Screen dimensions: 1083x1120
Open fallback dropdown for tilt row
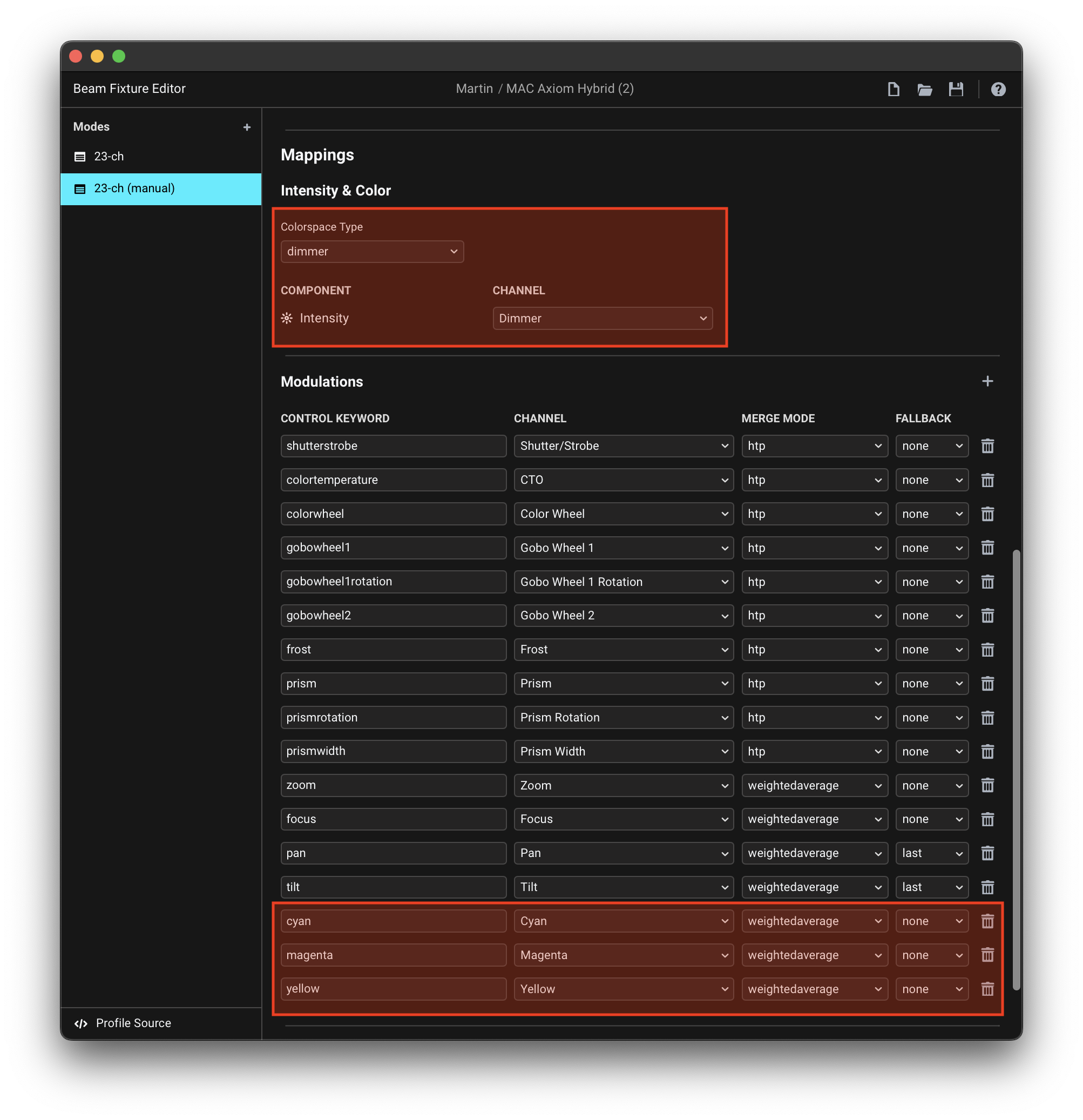931,887
